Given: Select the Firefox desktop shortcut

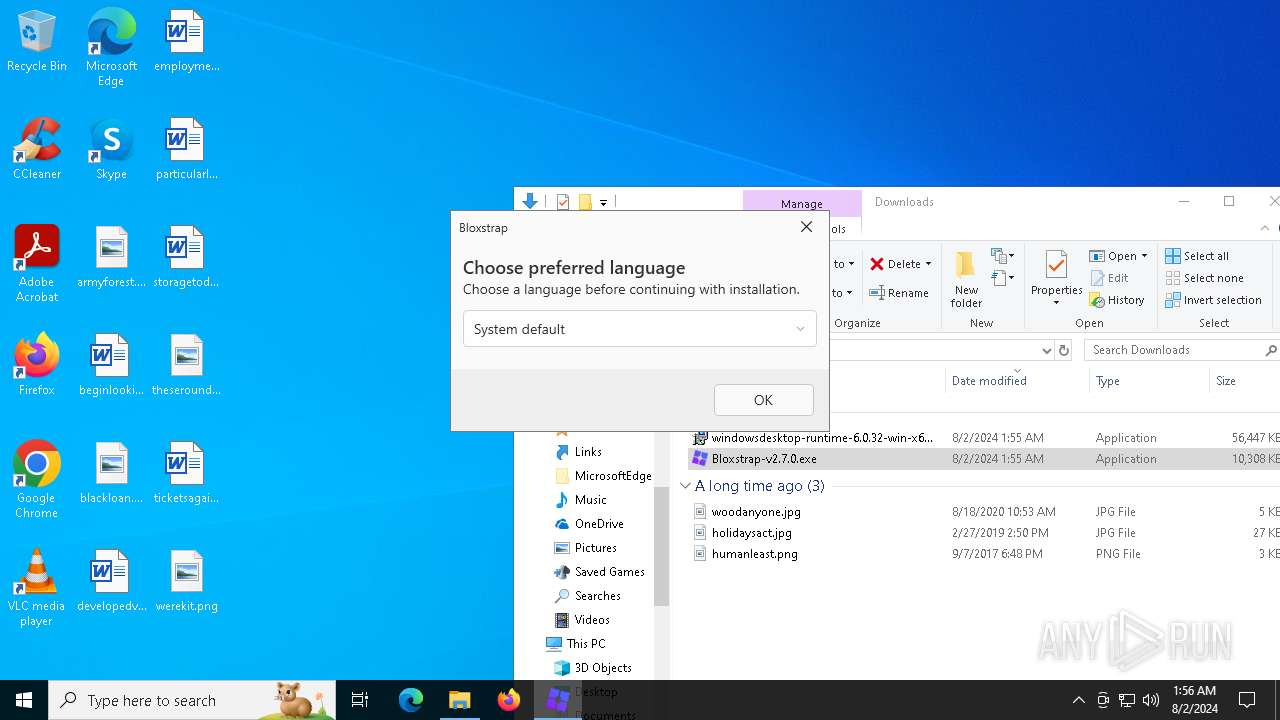Looking at the screenshot, I should [x=37, y=365].
